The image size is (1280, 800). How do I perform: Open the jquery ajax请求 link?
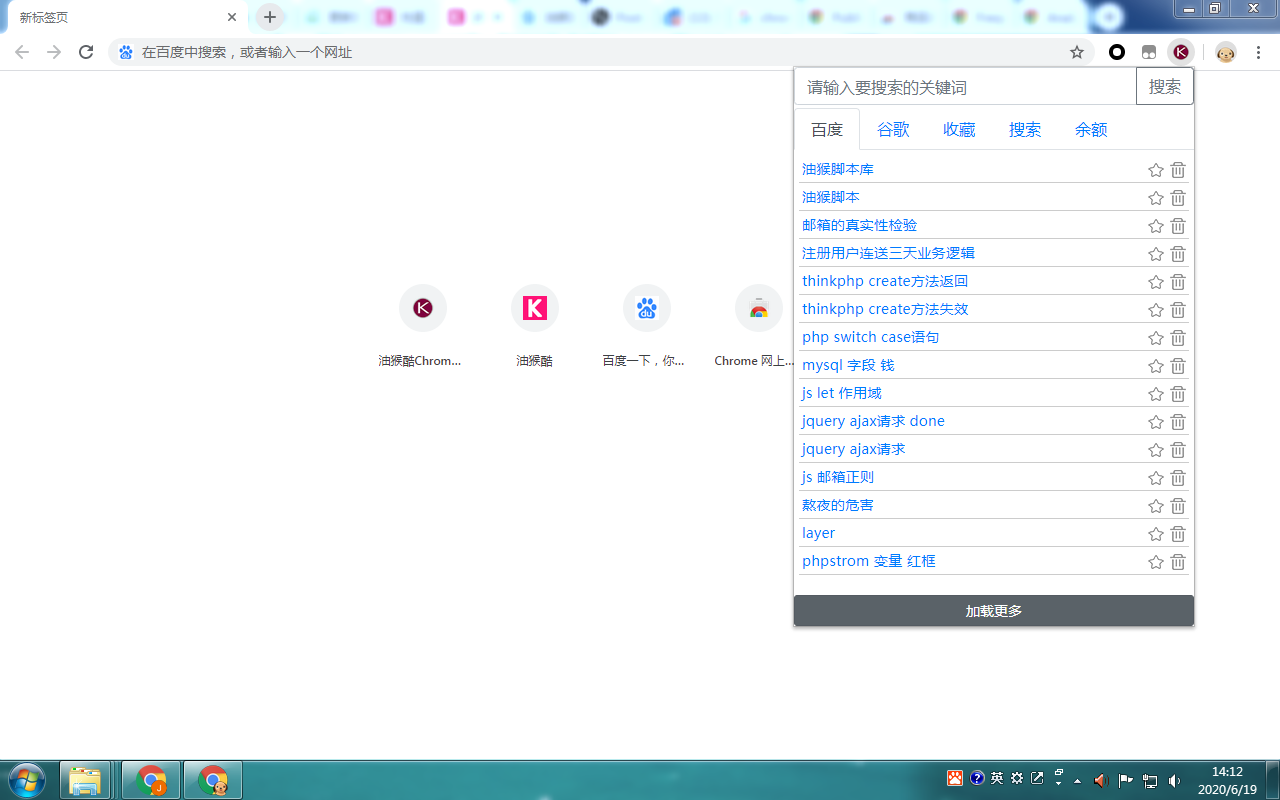(854, 450)
